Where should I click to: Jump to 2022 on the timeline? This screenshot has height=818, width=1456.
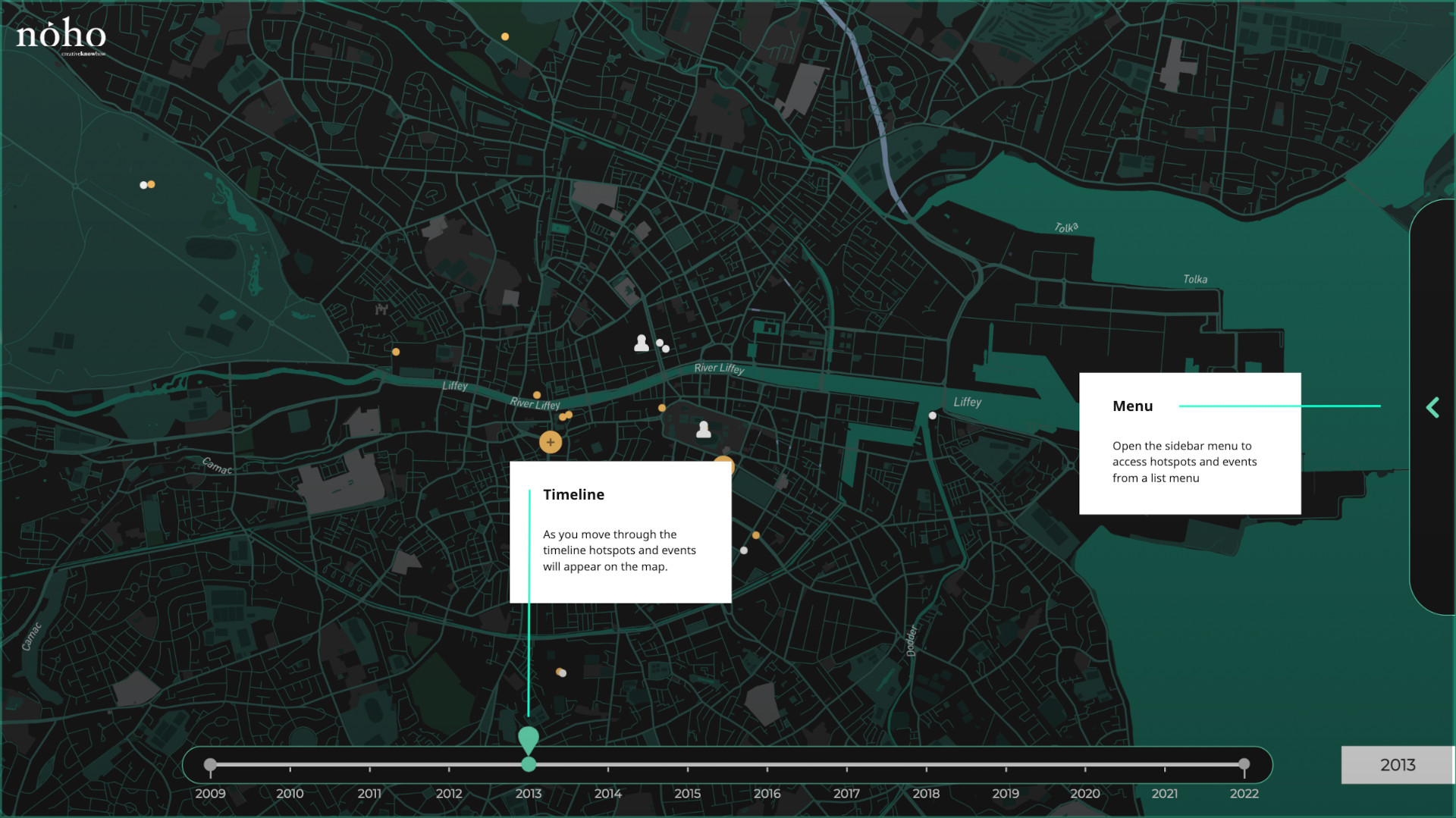[1244, 793]
